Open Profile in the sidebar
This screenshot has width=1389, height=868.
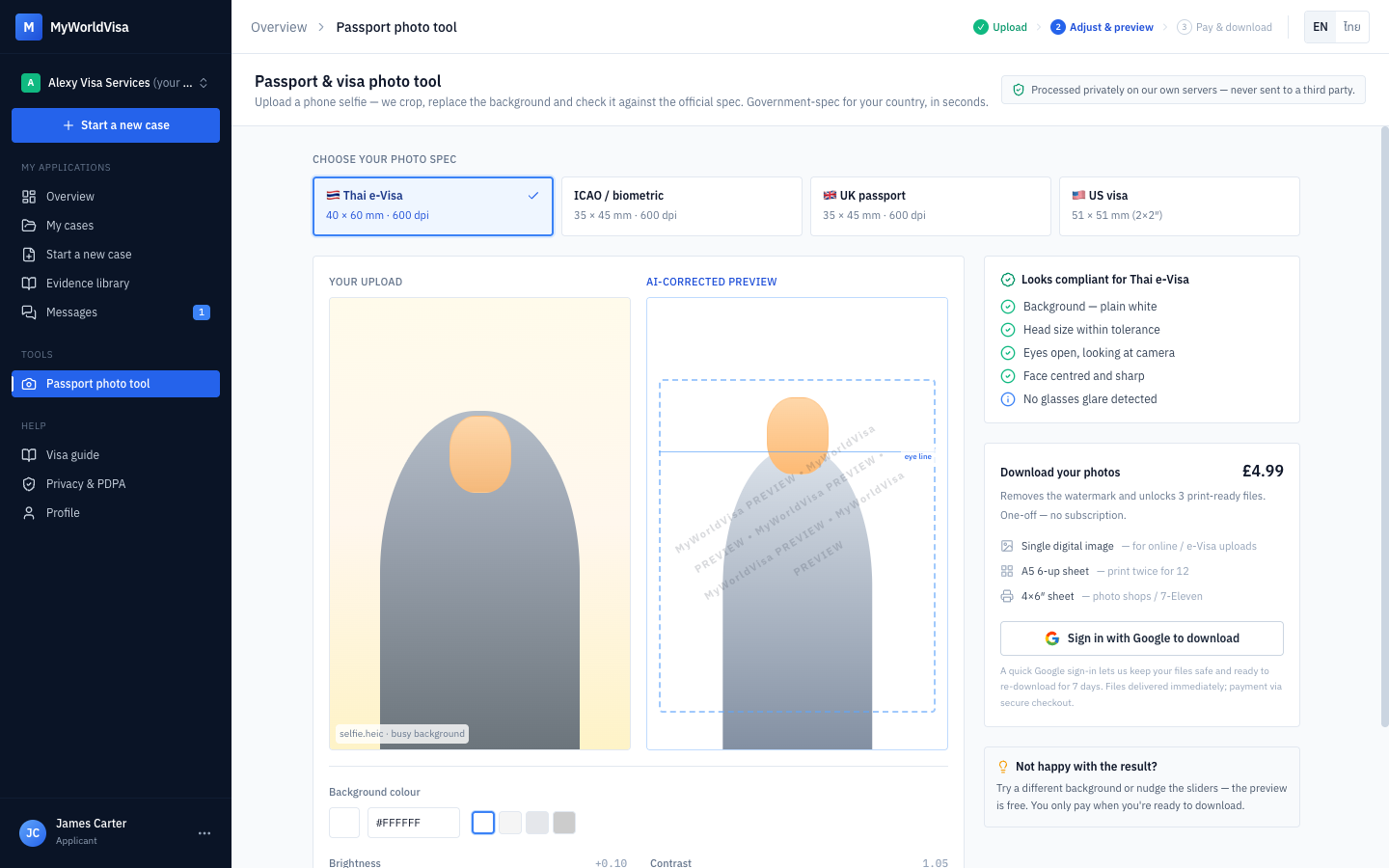point(116,513)
